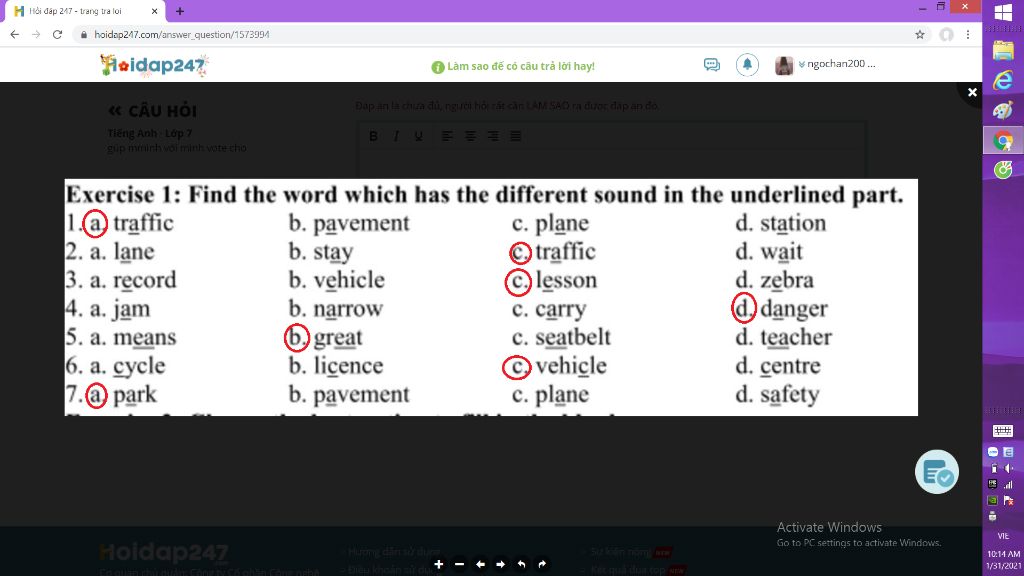Go forward in browser history
The image size is (1024, 576).
36,35
